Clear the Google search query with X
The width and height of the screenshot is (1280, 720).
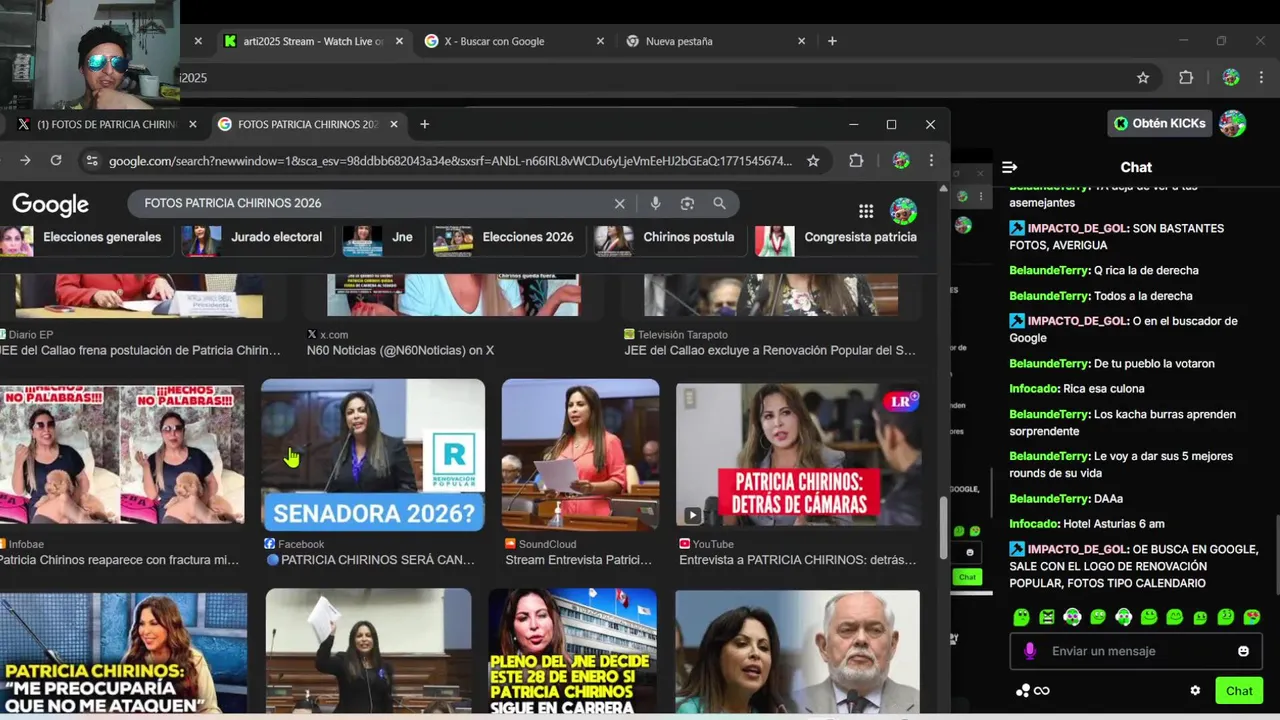(x=619, y=203)
